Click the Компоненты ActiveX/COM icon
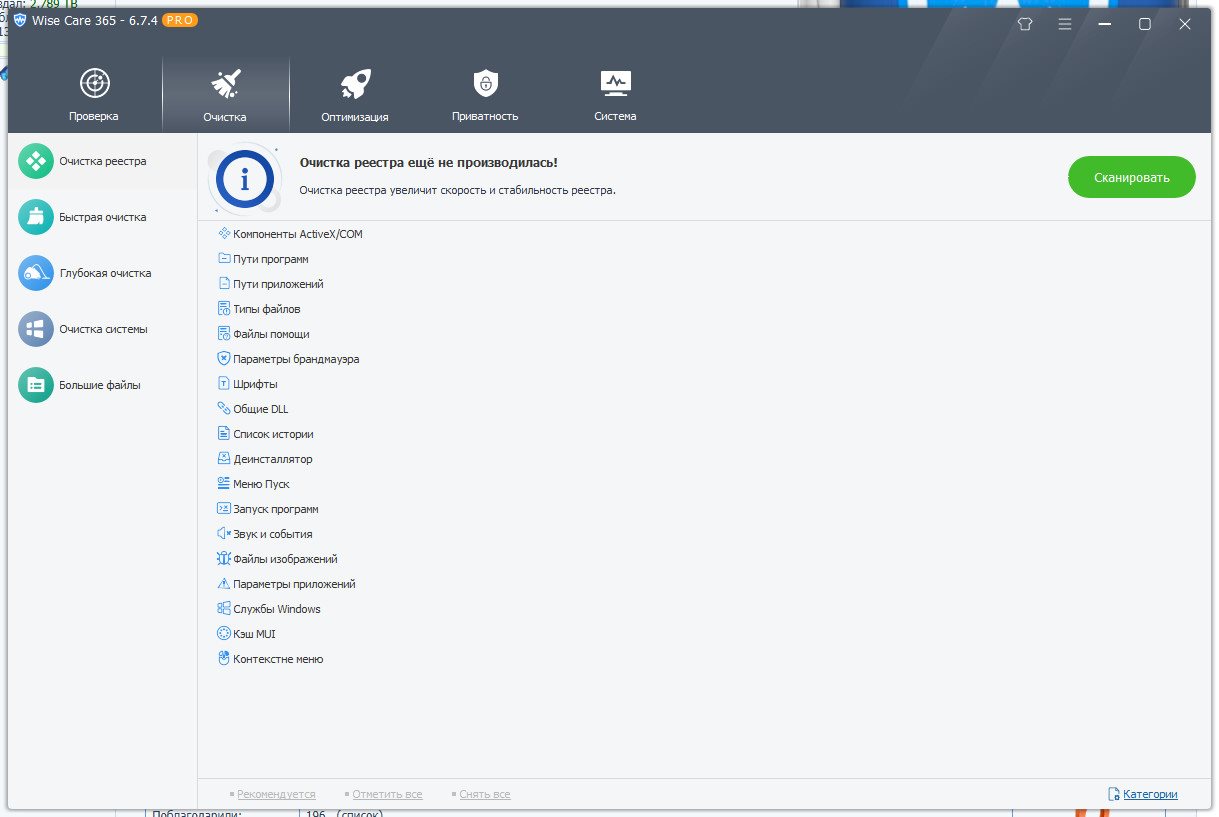Screen dimensions: 1219x817 [224, 233]
